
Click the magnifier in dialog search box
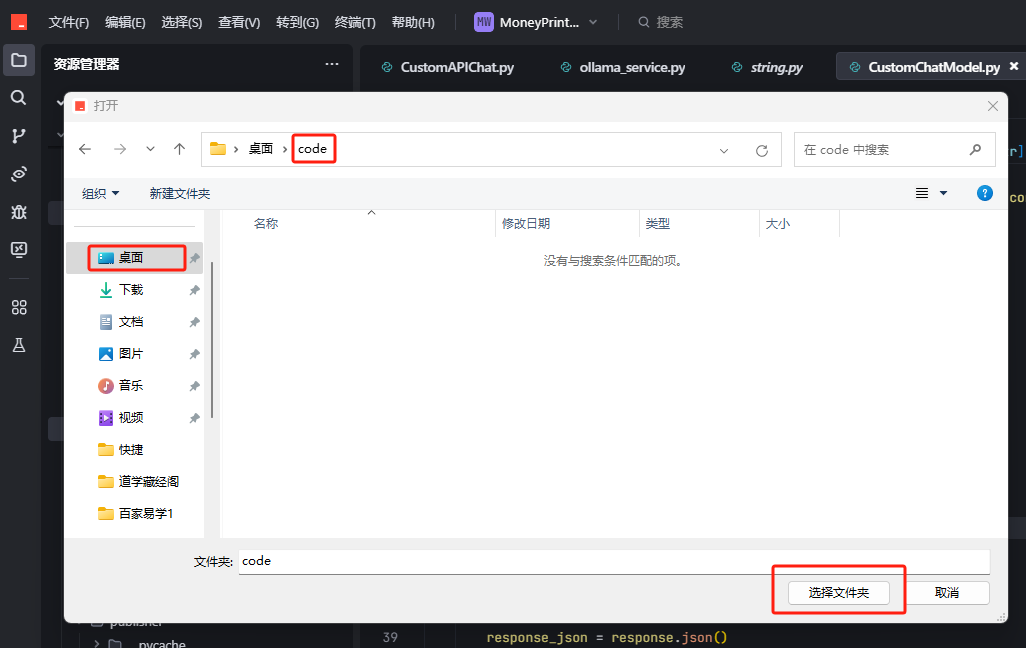tap(975, 149)
